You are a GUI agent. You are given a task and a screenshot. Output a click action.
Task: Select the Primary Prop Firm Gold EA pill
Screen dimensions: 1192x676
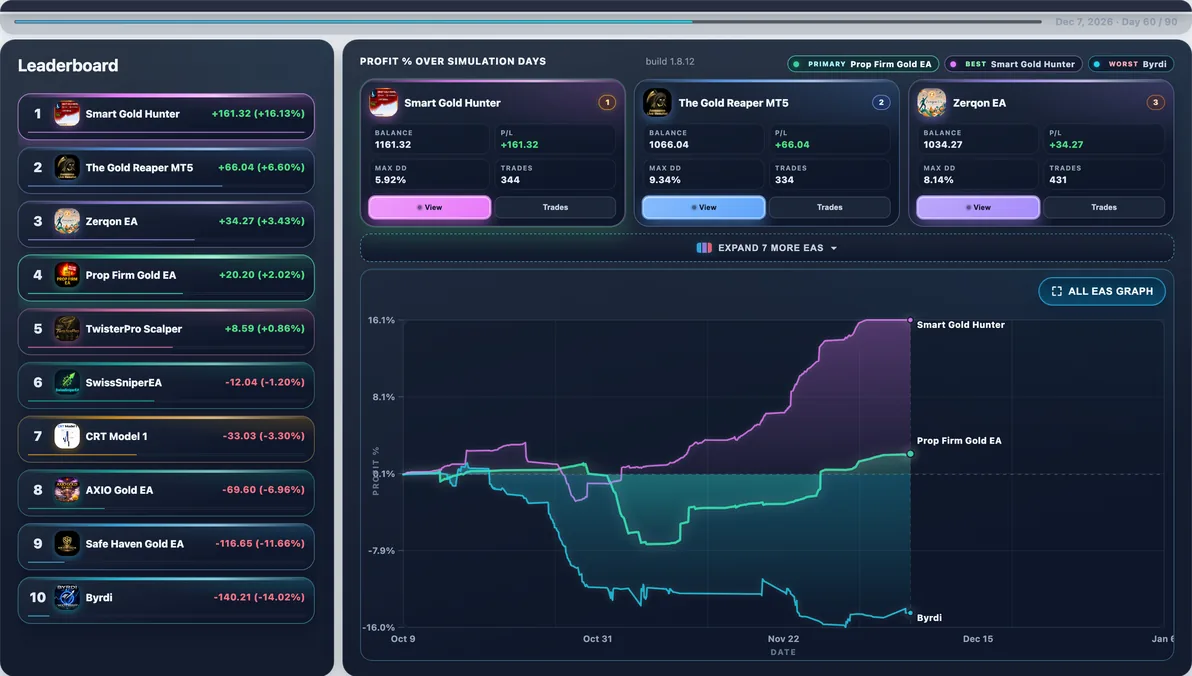pos(864,64)
